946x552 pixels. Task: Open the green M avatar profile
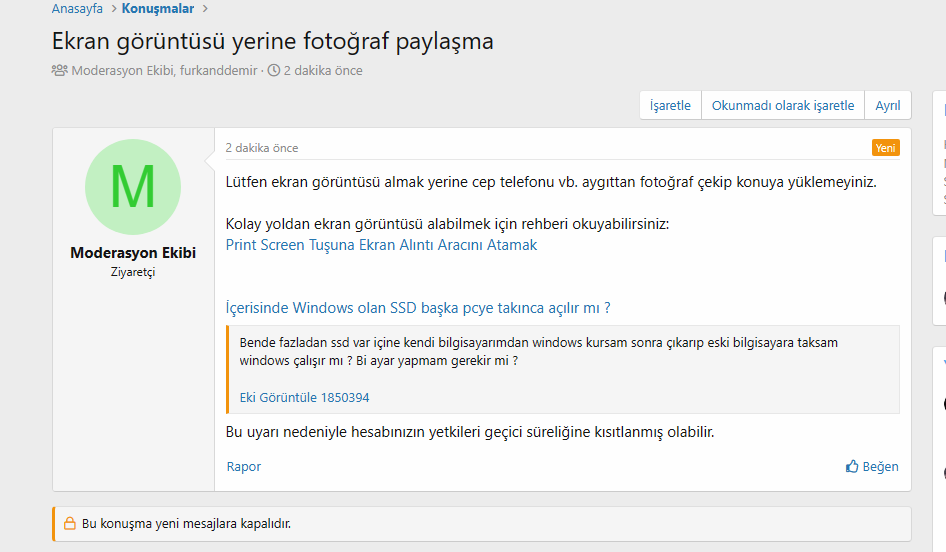coord(133,187)
